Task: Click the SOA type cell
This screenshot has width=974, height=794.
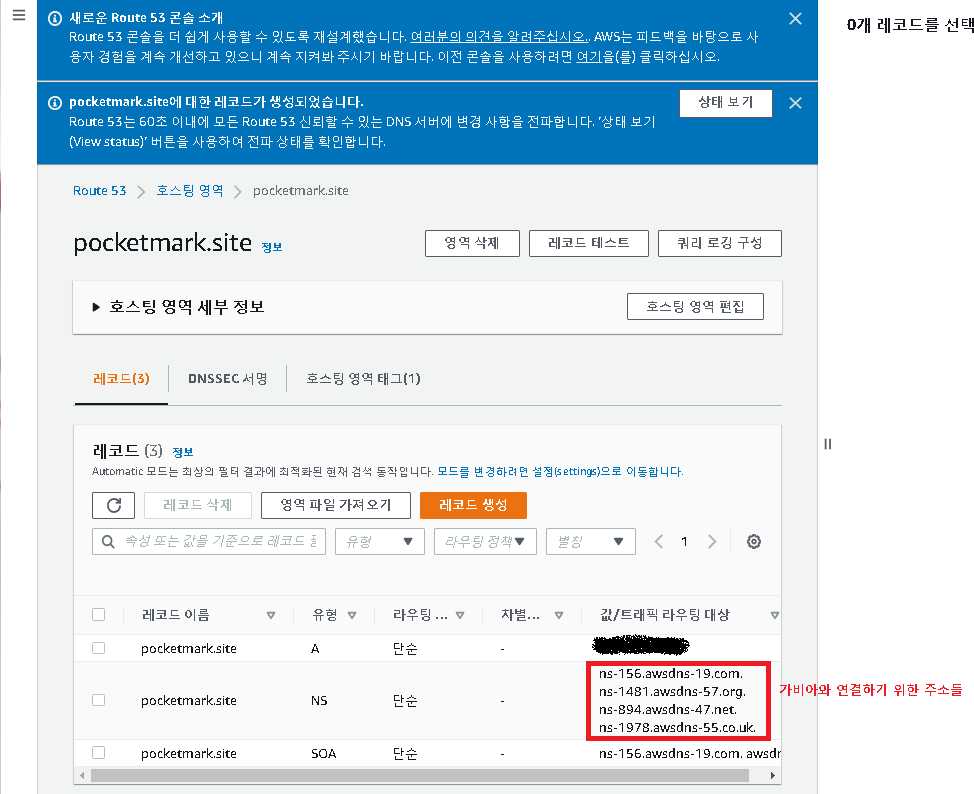Action: click(324, 754)
